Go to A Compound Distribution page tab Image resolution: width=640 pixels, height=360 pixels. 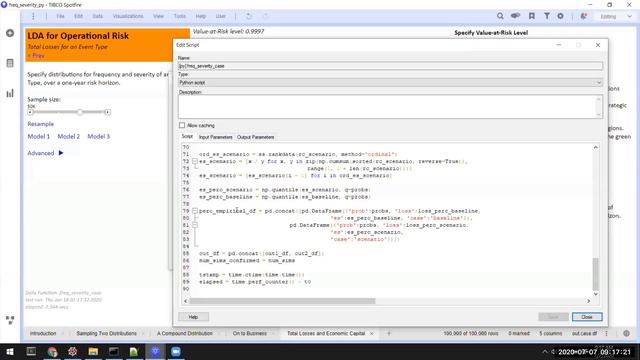point(184,333)
